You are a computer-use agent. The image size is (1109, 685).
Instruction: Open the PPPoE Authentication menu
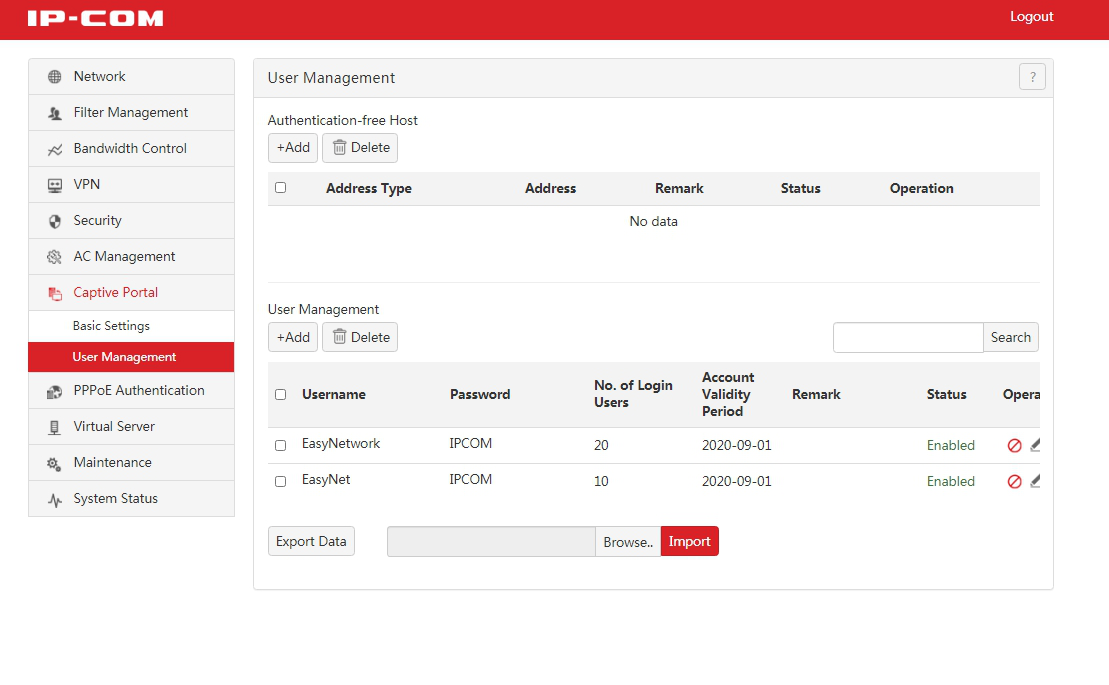click(132, 390)
